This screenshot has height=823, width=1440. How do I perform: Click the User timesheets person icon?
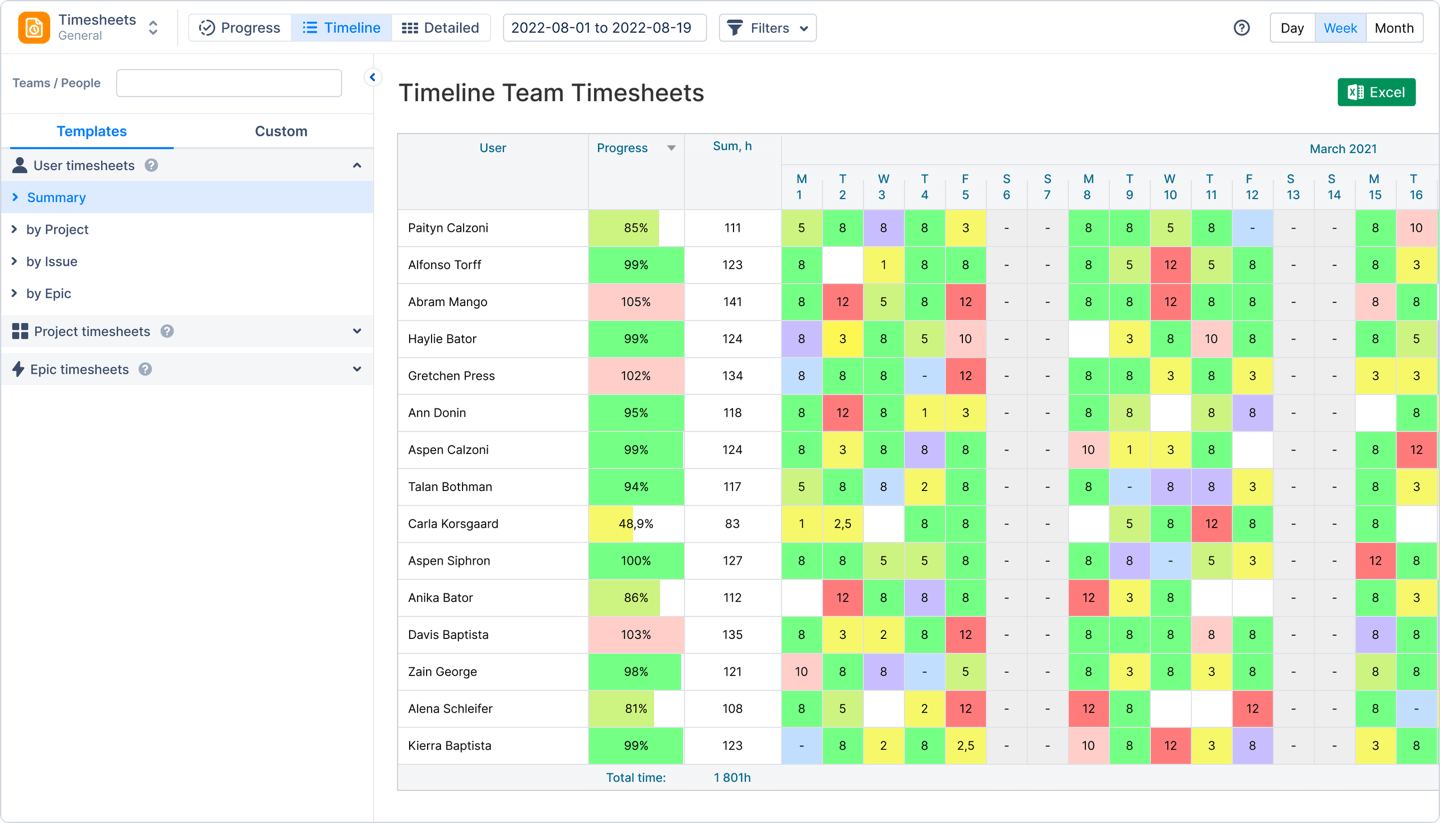pos(19,165)
